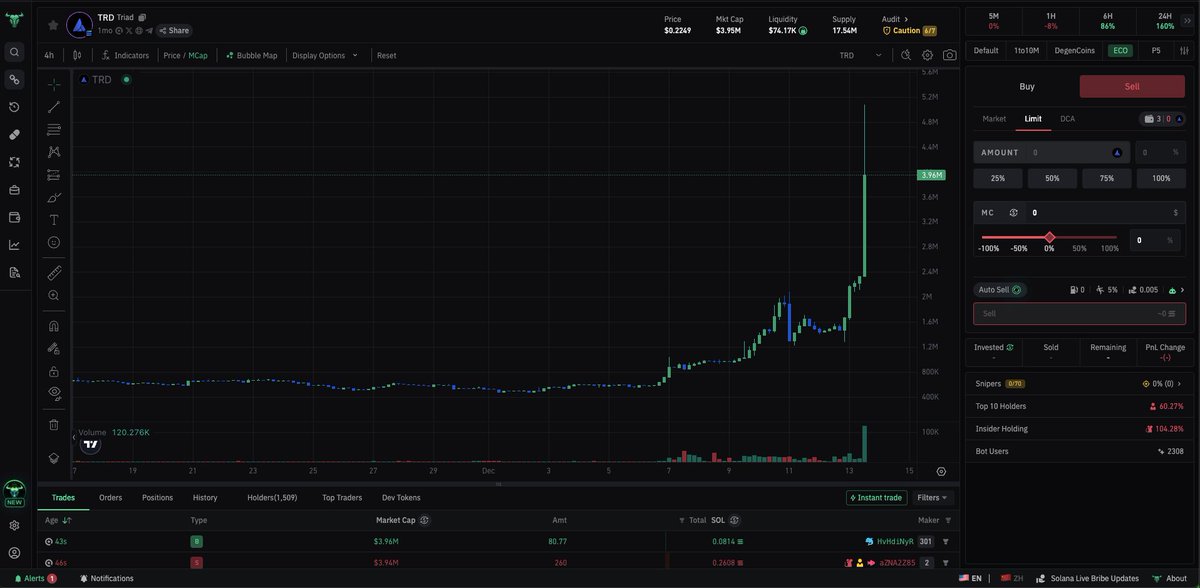Take a chart snapshot with camera icon
1200x588 pixels.
tap(950, 55)
